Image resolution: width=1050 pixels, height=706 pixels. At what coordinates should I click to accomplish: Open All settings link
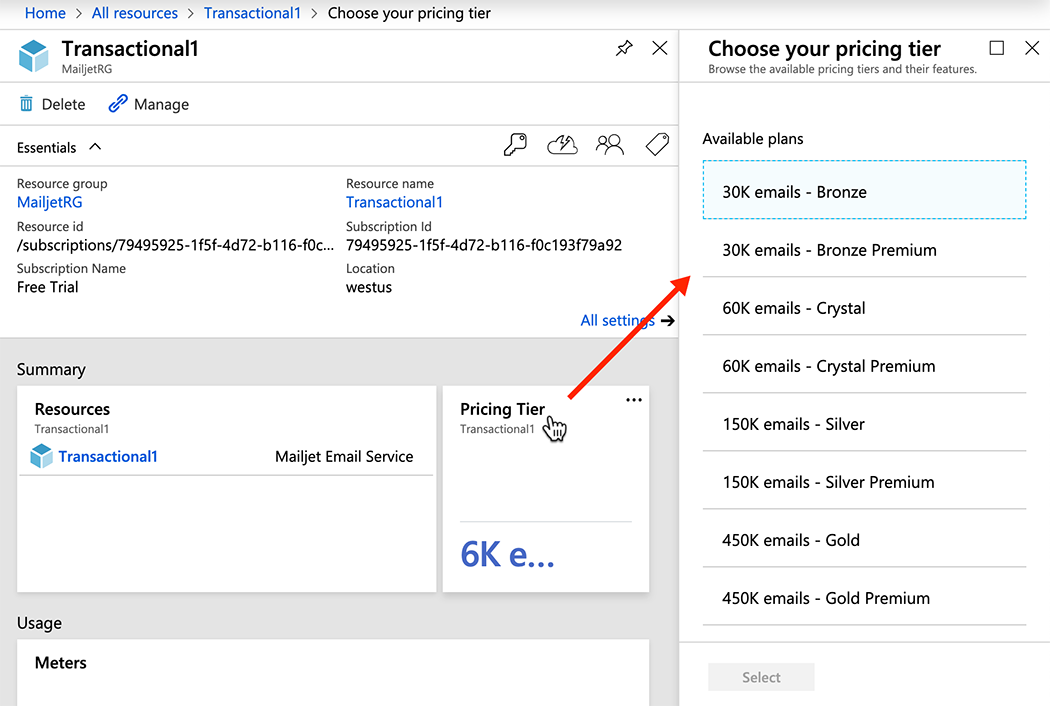click(x=617, y=320)
